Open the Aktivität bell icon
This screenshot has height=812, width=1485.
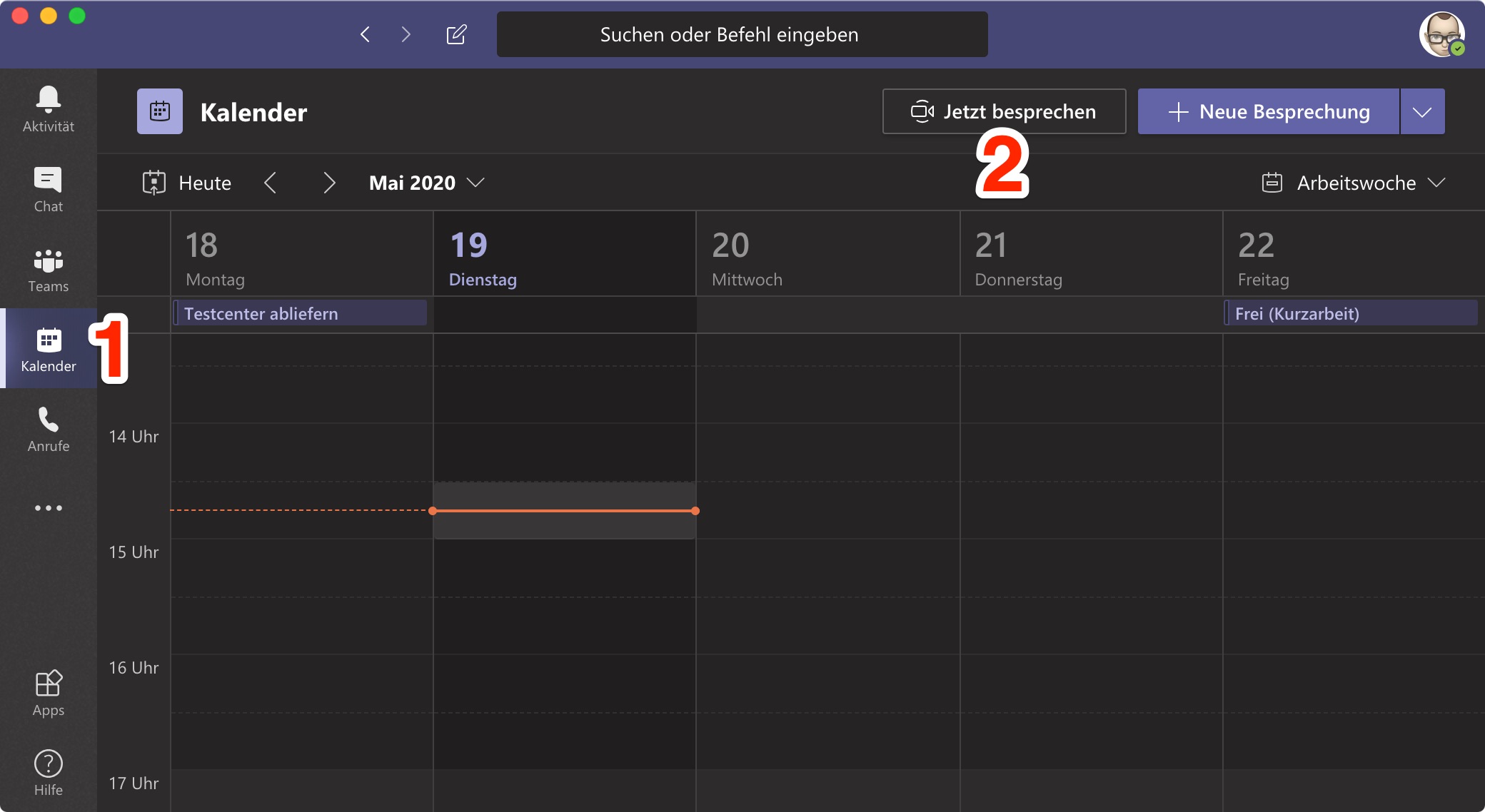pos(48,108)
